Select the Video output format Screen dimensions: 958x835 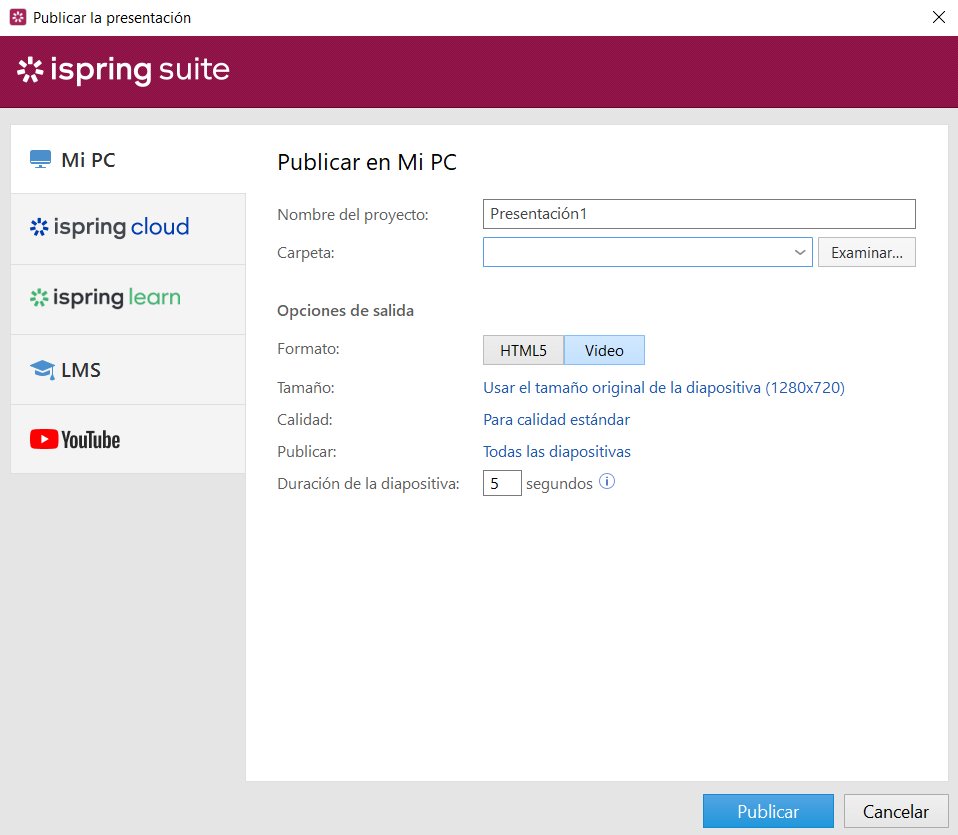click(x=604, y=350)
